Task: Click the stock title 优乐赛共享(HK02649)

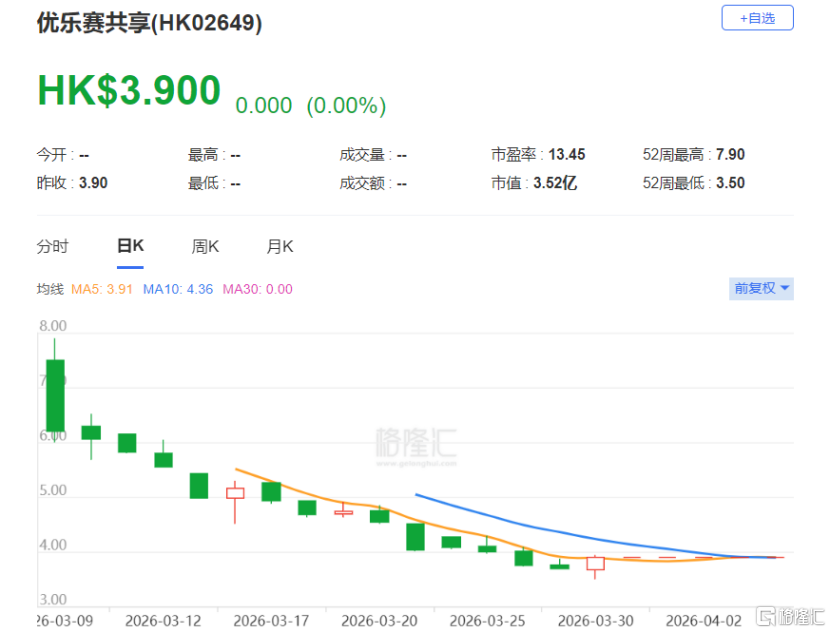Action: [149, 23]
